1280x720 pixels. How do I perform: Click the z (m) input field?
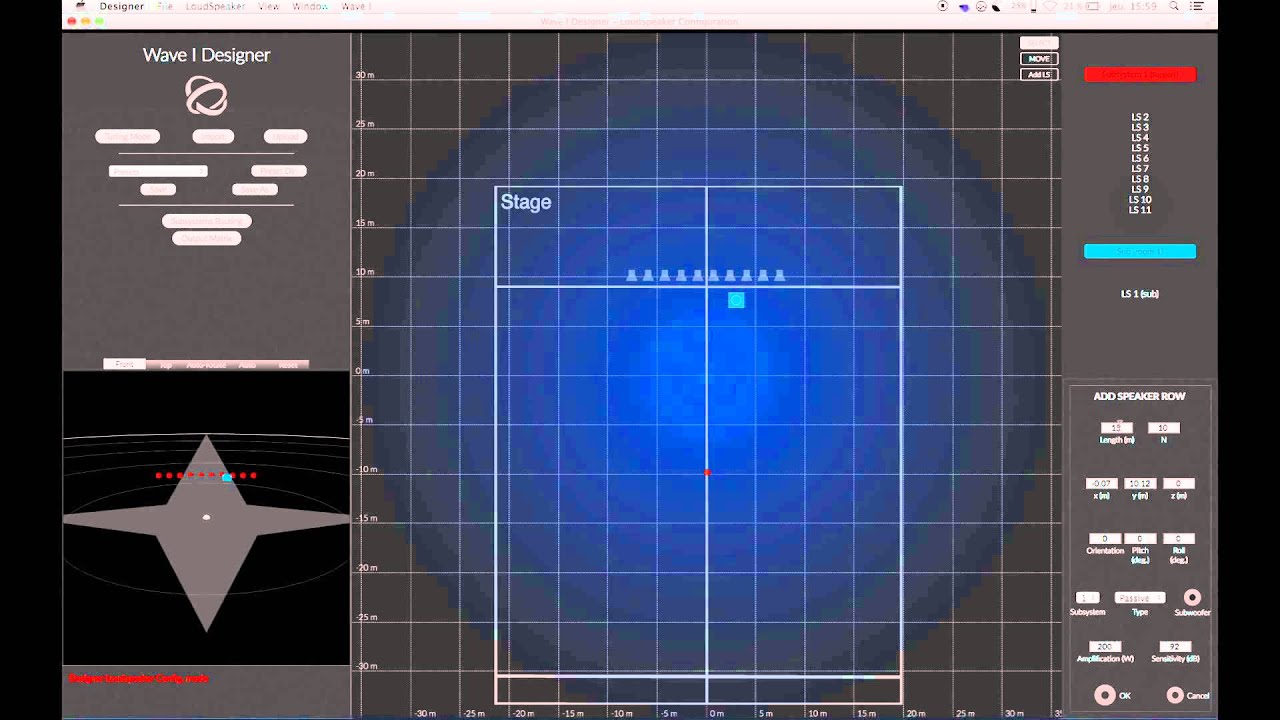coord(1179,484)
